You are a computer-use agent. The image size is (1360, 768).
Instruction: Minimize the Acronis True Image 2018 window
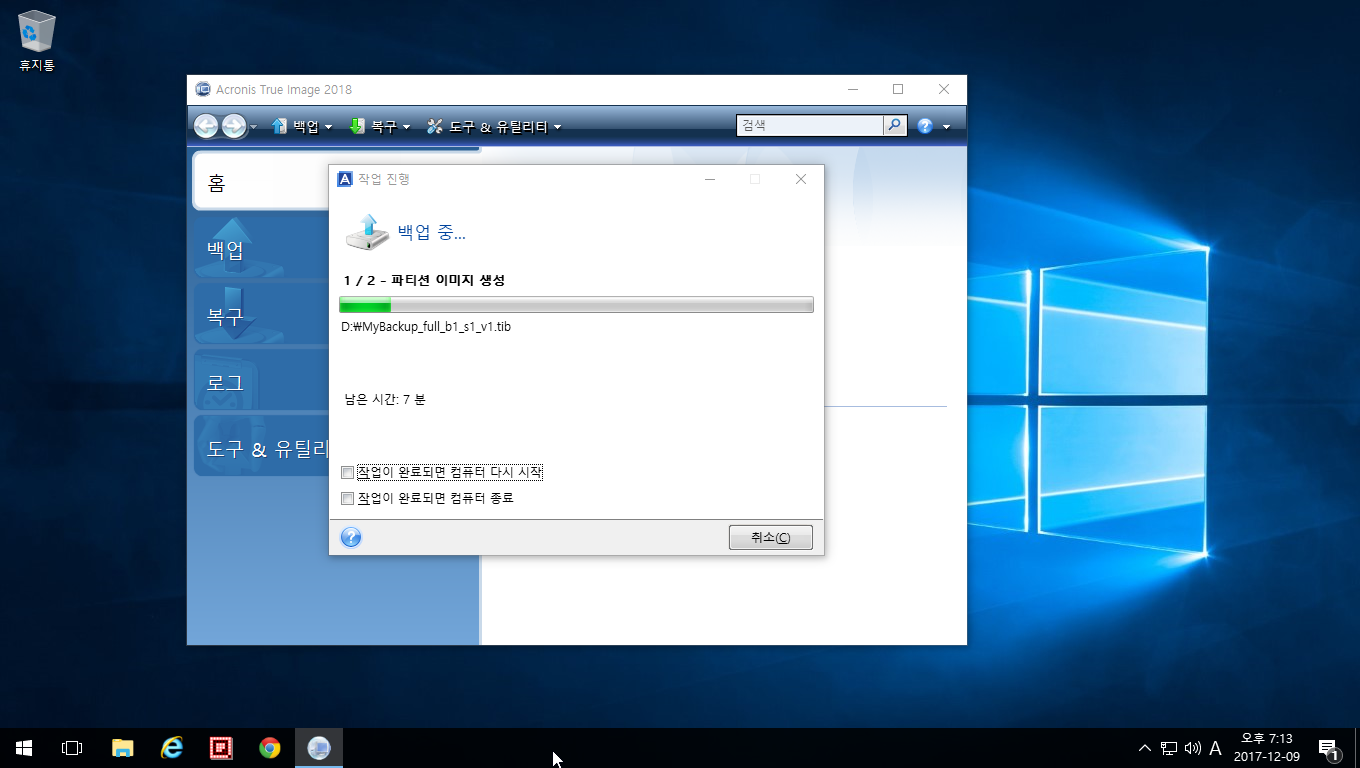tap(853, 89)
